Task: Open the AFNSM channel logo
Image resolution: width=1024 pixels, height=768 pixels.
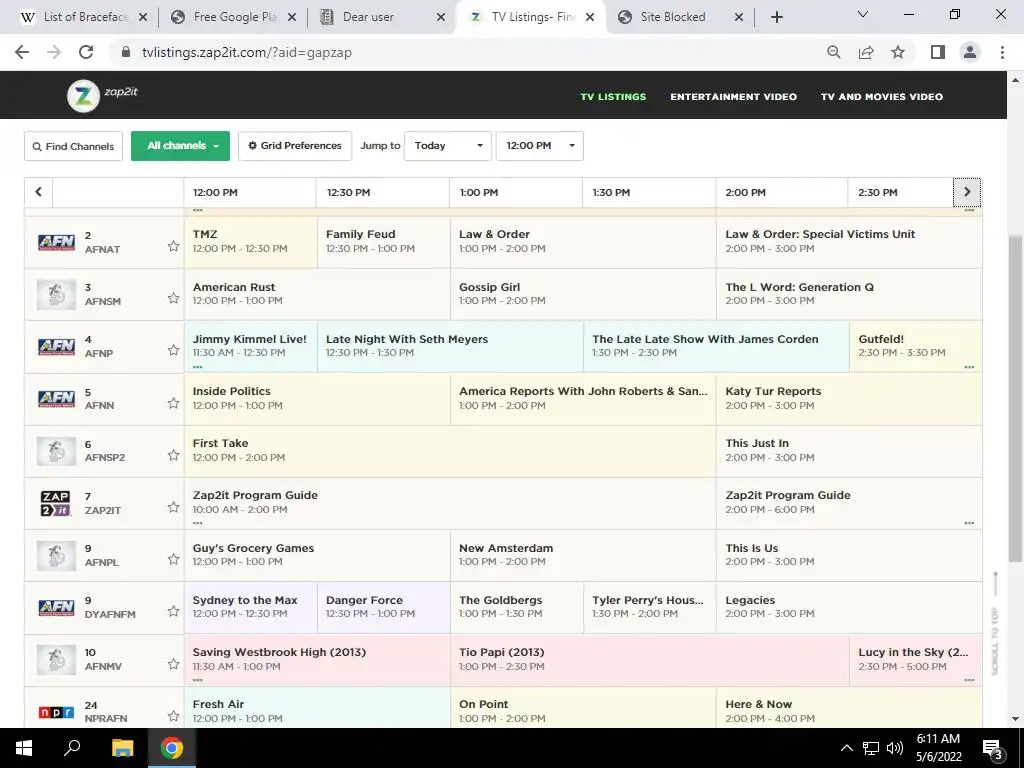Action: 56,295
